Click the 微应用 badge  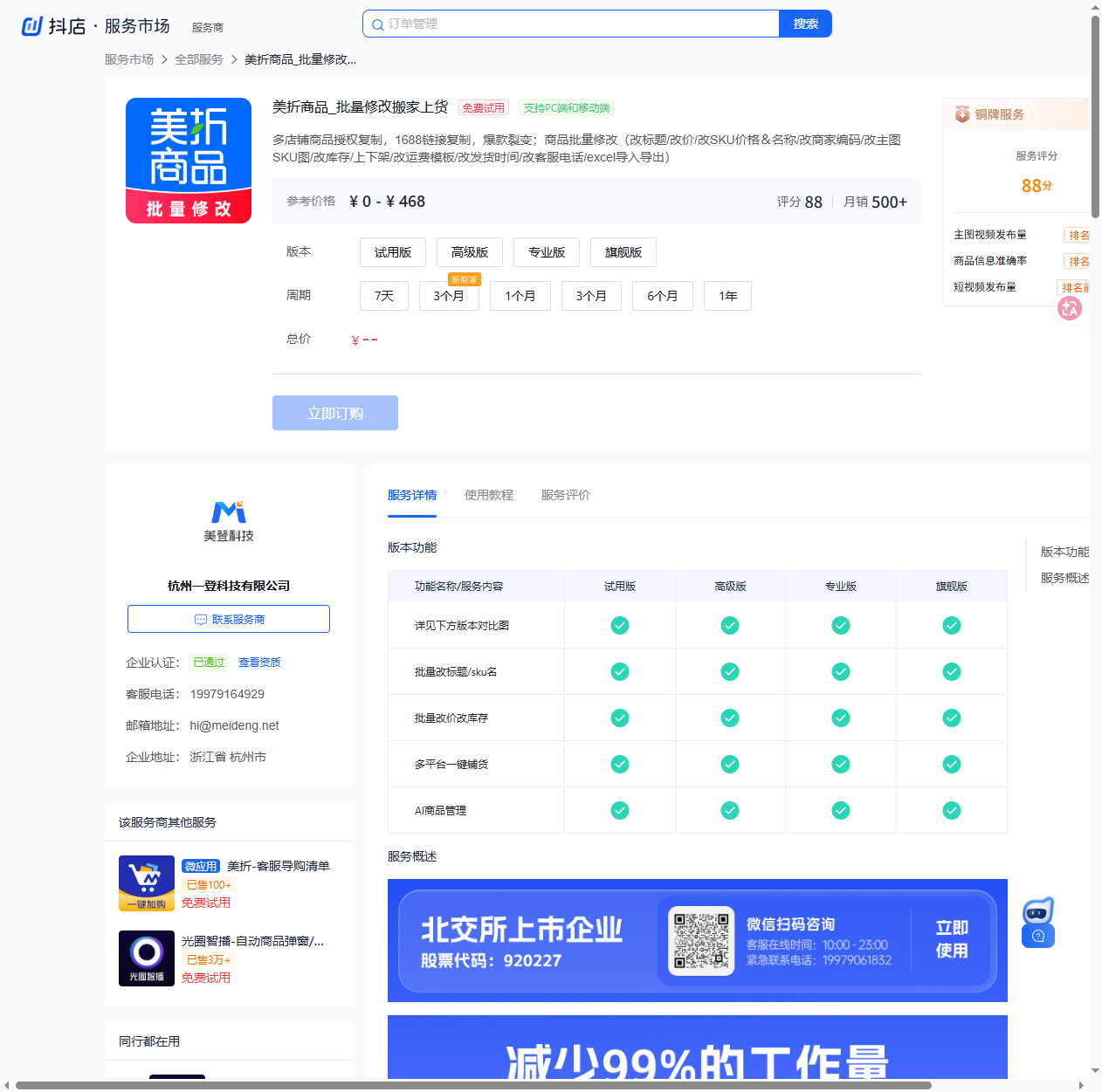[201, 866]
